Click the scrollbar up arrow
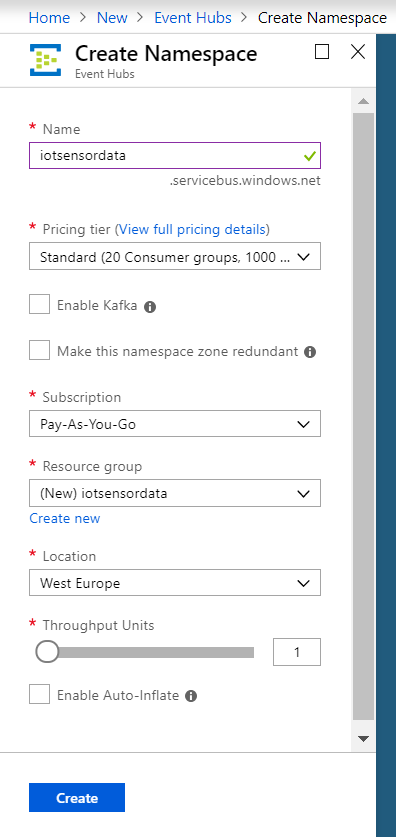Image resolution: width=396 pixels, height=837 pixels. pos(363,101)
